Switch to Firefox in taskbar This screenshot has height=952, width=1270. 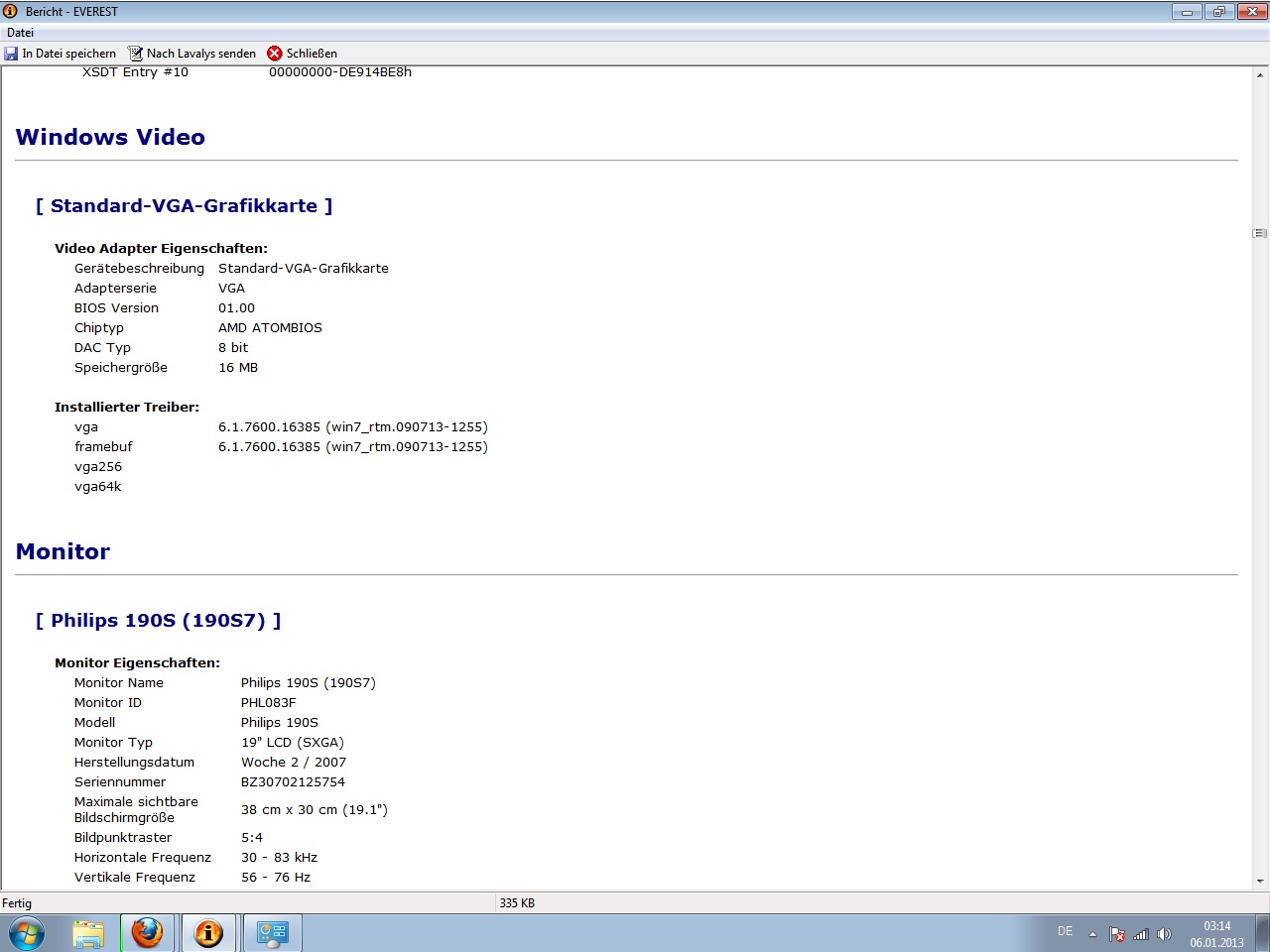[147, 933]
